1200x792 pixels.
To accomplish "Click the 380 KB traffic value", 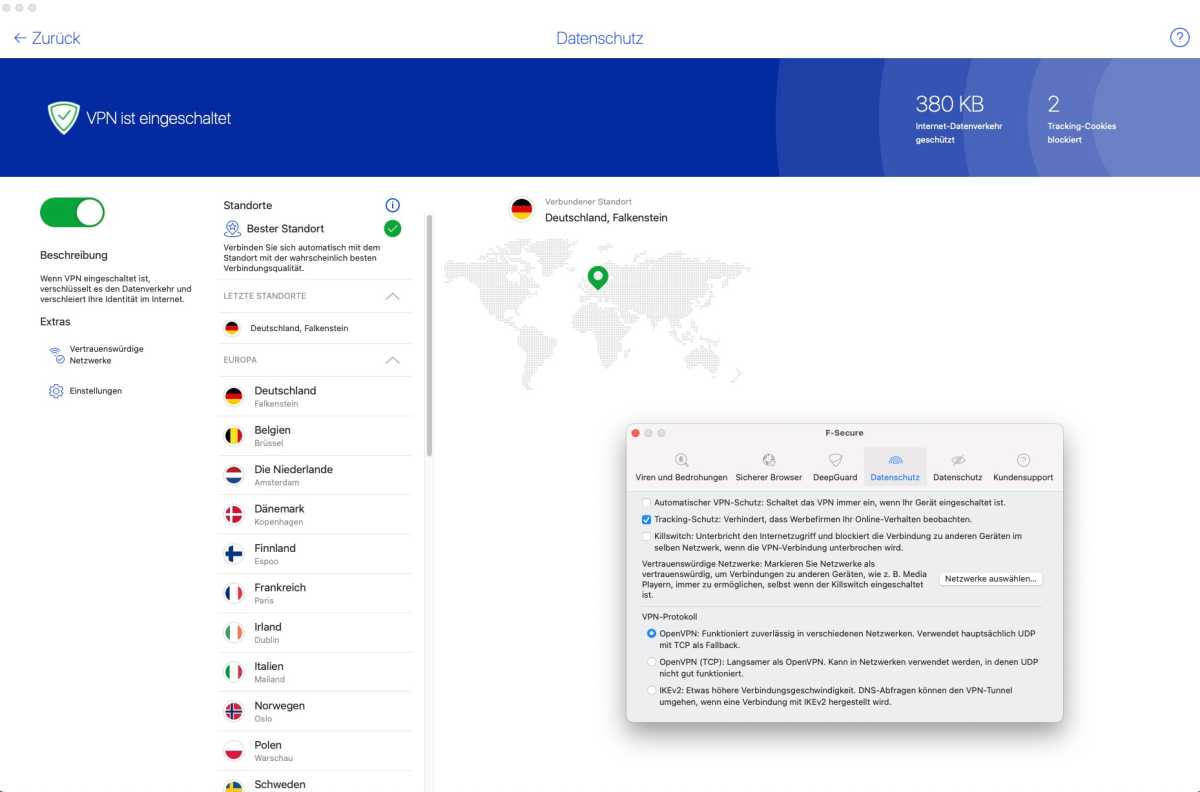I will pyautogui.click(x=949, y=104).
